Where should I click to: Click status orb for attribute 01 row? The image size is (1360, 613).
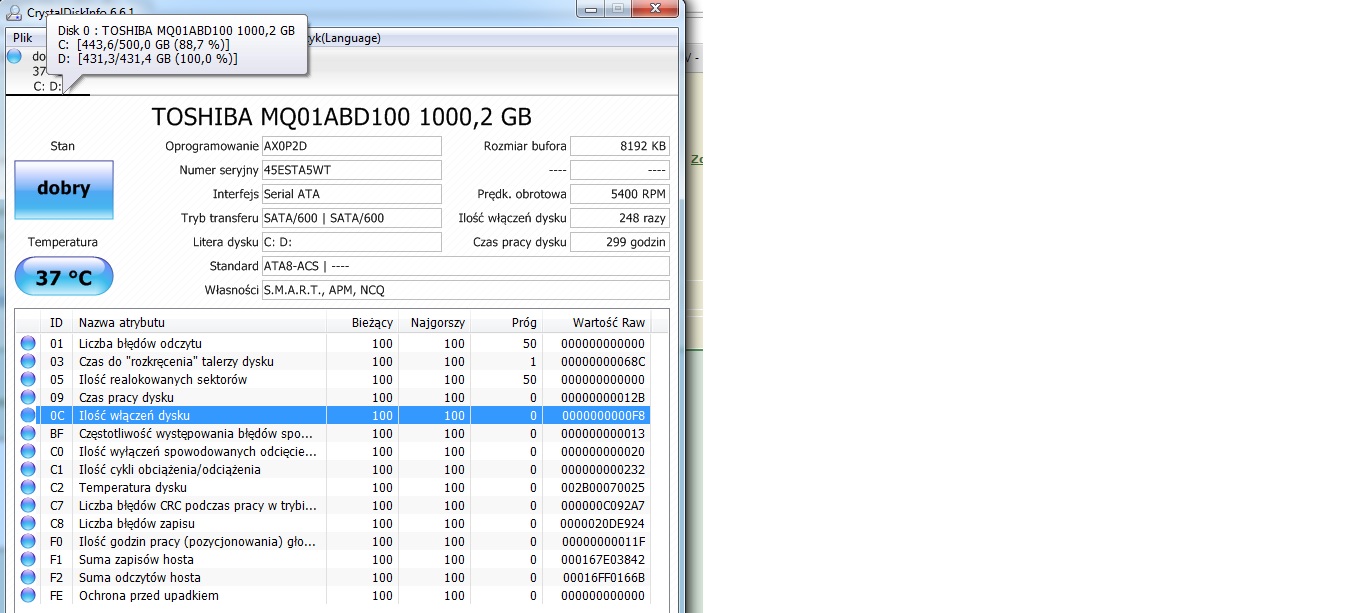(x=28, y=343)
